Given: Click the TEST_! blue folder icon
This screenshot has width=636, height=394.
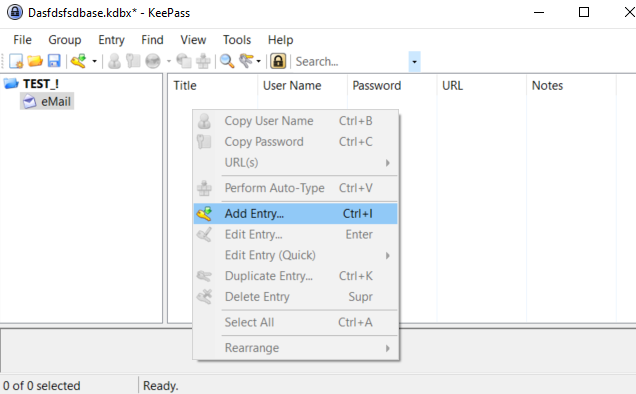Looking at the screenshot, I should [x=11, y=84].
